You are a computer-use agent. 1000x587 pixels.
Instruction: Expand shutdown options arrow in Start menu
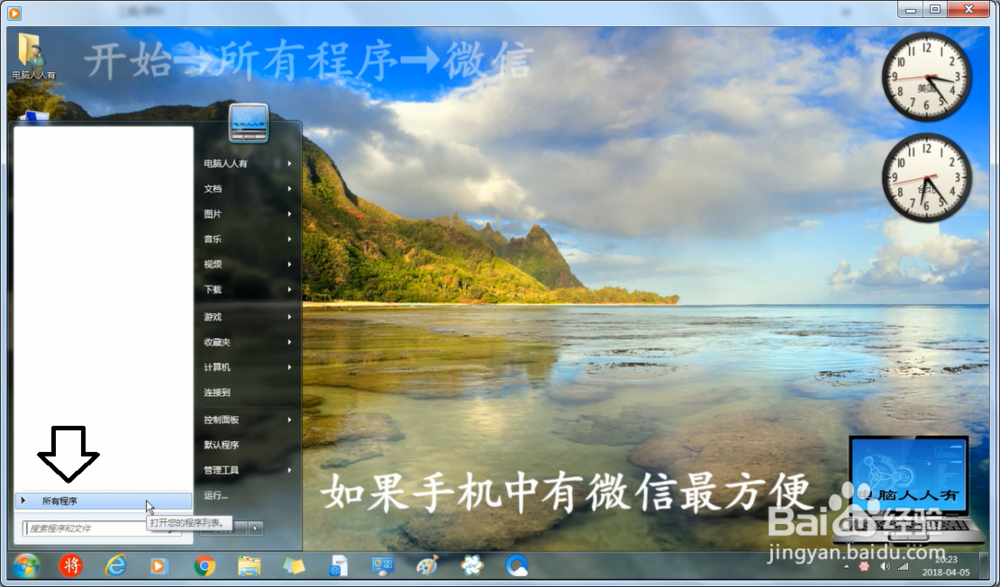pyautogui.click(x=255, y=528)
